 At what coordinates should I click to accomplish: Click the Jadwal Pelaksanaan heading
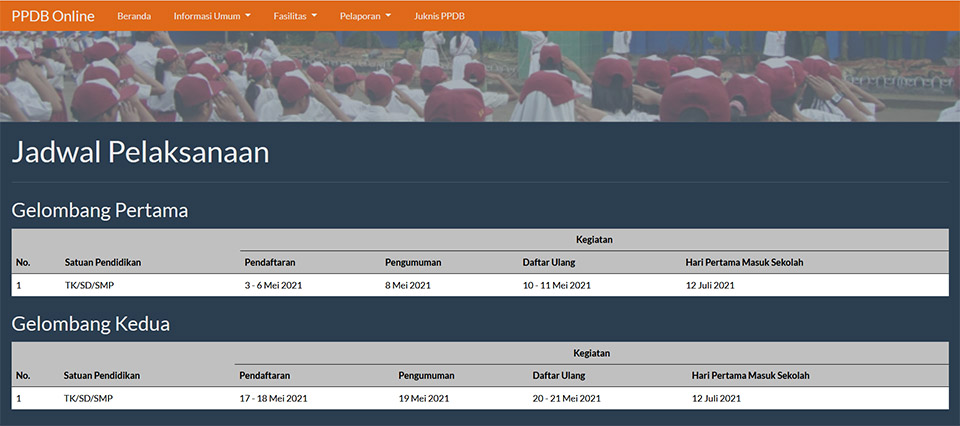(x=140, y=153)
